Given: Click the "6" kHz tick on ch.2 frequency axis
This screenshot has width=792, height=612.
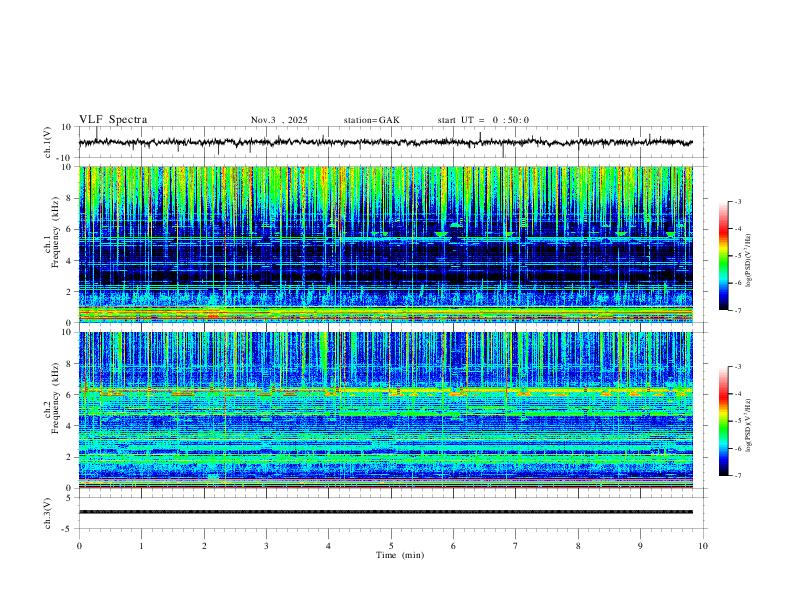Looking at the screenshot, I should (69, 395).
